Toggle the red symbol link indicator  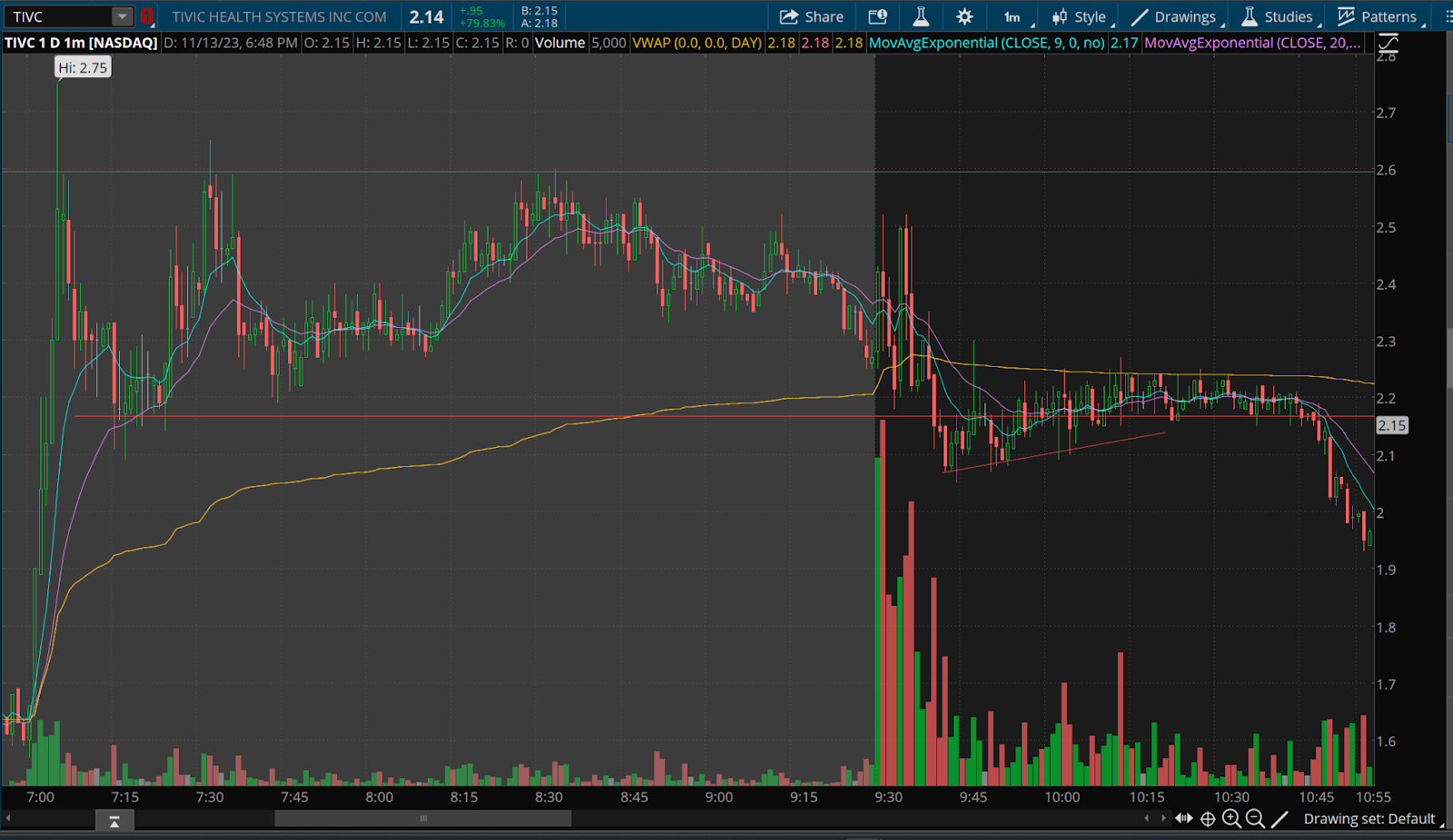(146, 16)
